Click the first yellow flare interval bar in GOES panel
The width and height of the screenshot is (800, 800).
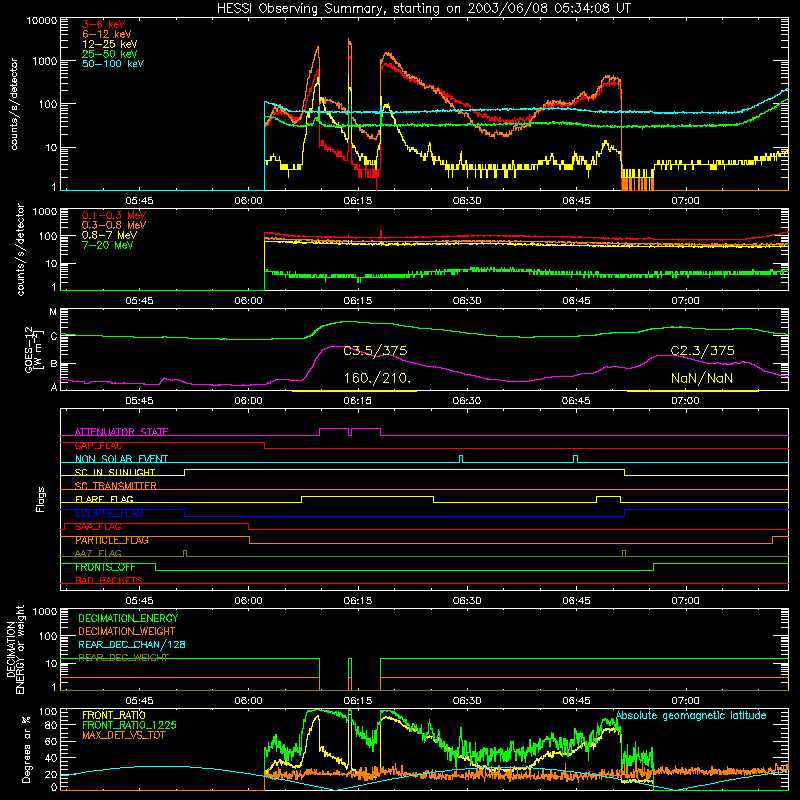[354, 391]
